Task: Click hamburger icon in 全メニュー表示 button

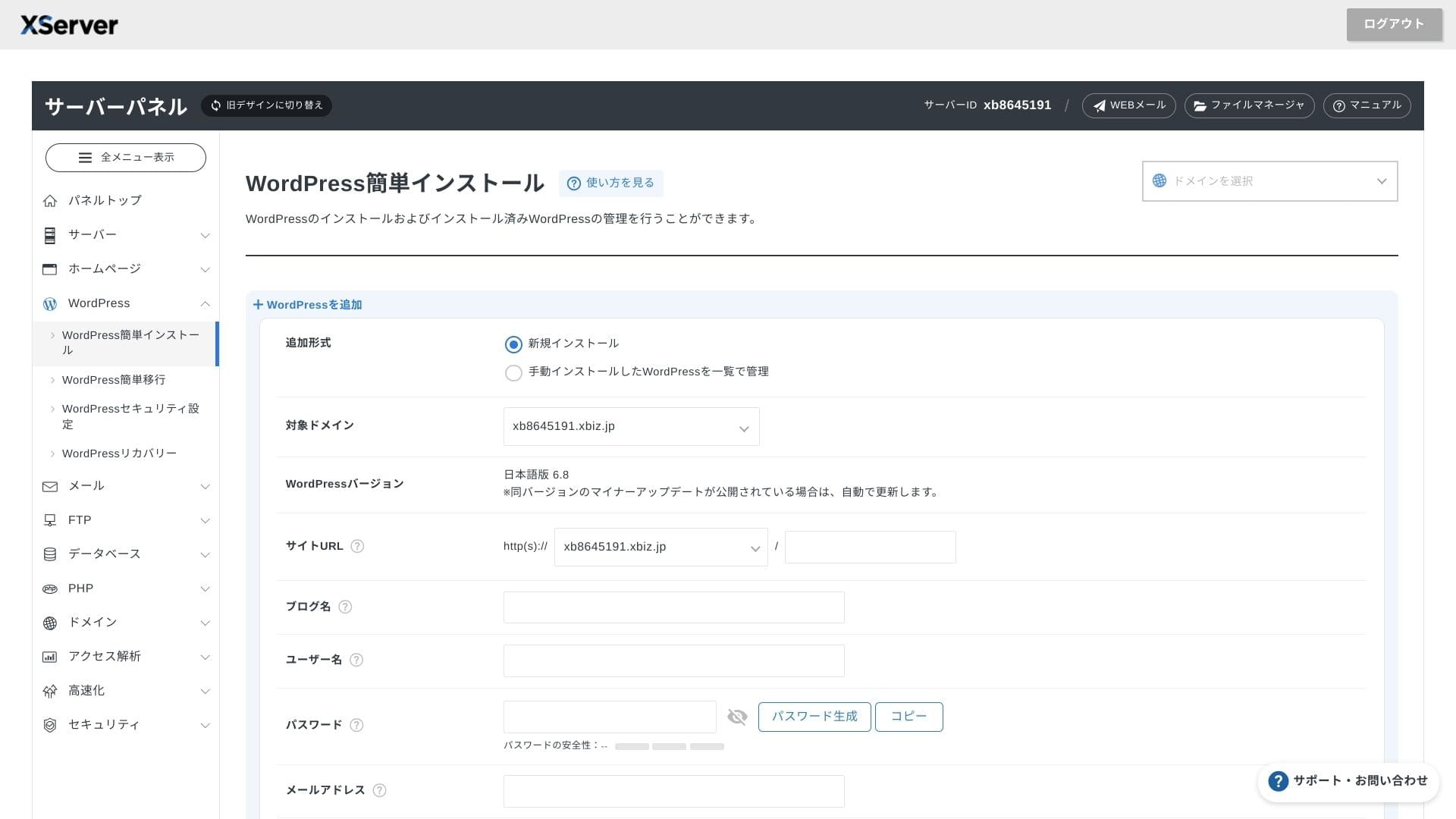Action: (85, 158)
